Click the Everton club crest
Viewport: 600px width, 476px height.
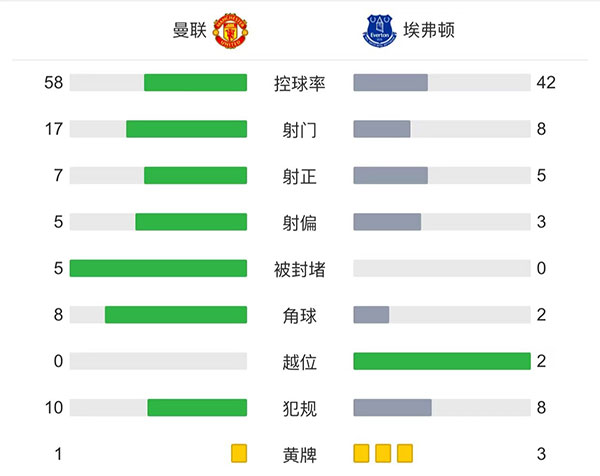(x=378, y=31)
